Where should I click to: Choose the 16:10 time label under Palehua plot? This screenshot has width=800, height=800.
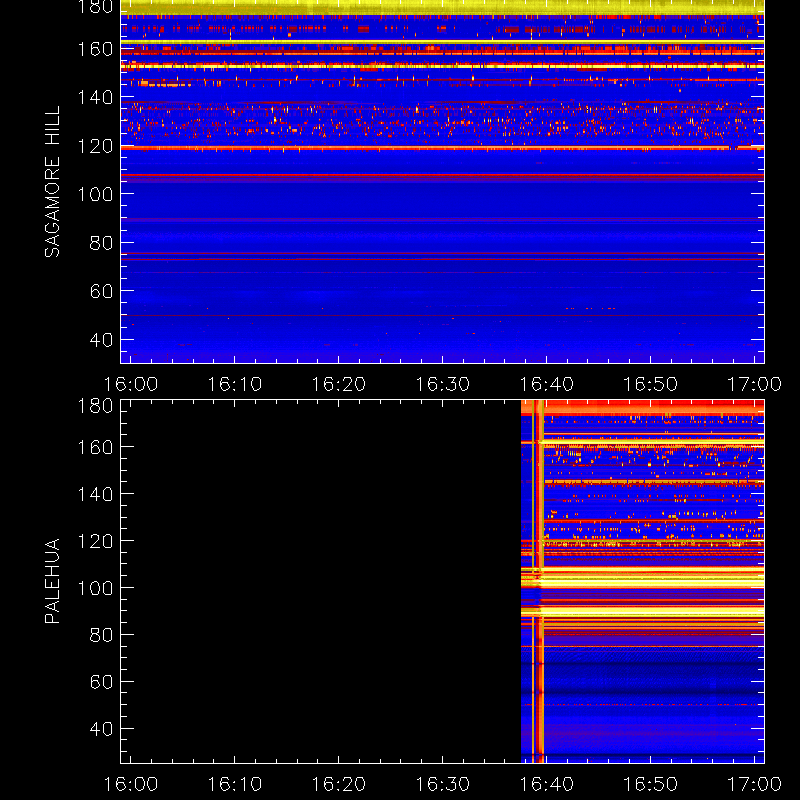pyautogui.click(x=235, y=784)
